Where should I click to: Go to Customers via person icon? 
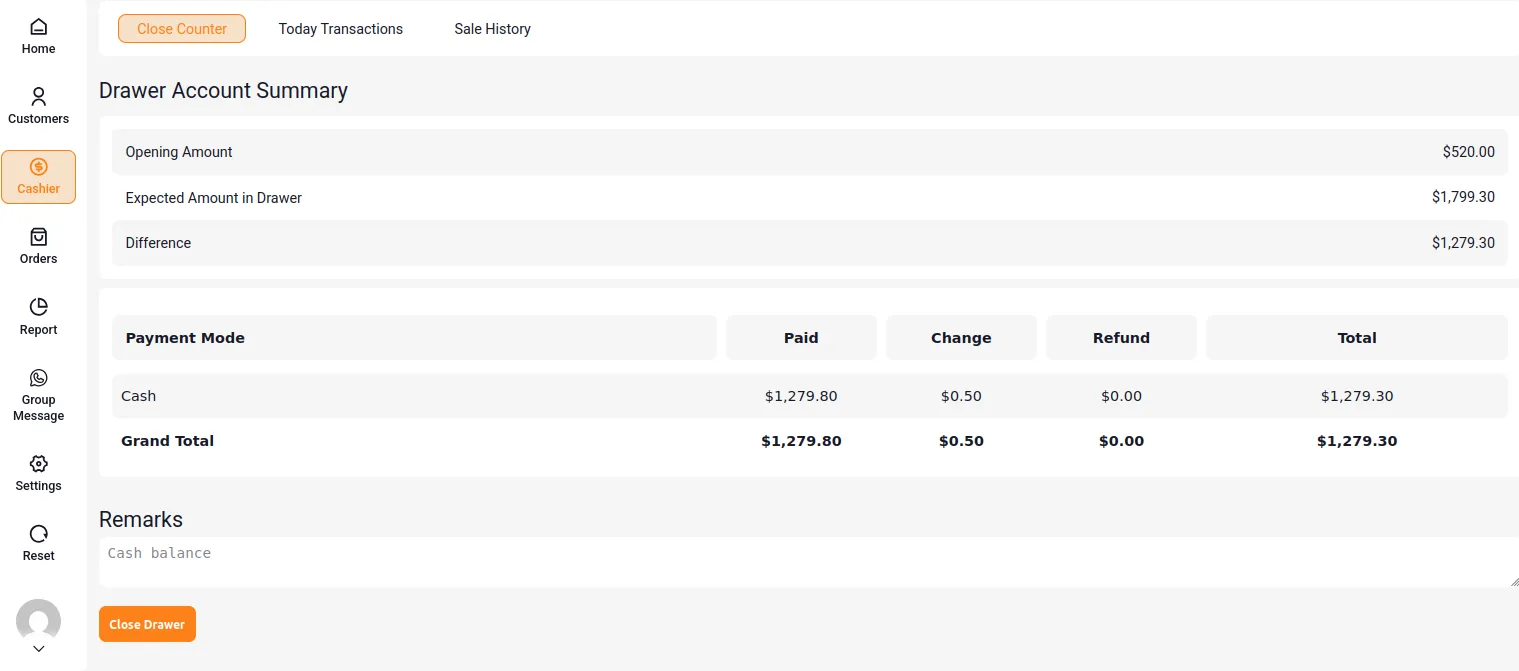tap(38, 97)
